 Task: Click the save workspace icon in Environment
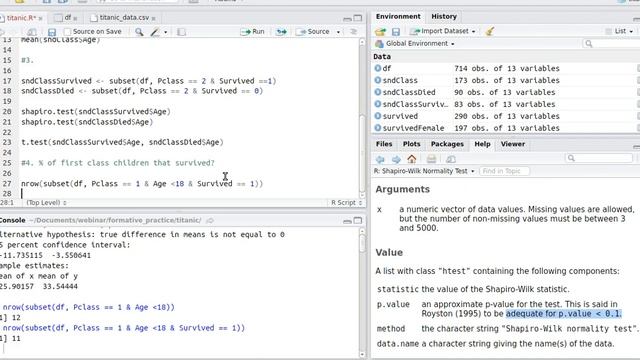click(x=396, y=31)
